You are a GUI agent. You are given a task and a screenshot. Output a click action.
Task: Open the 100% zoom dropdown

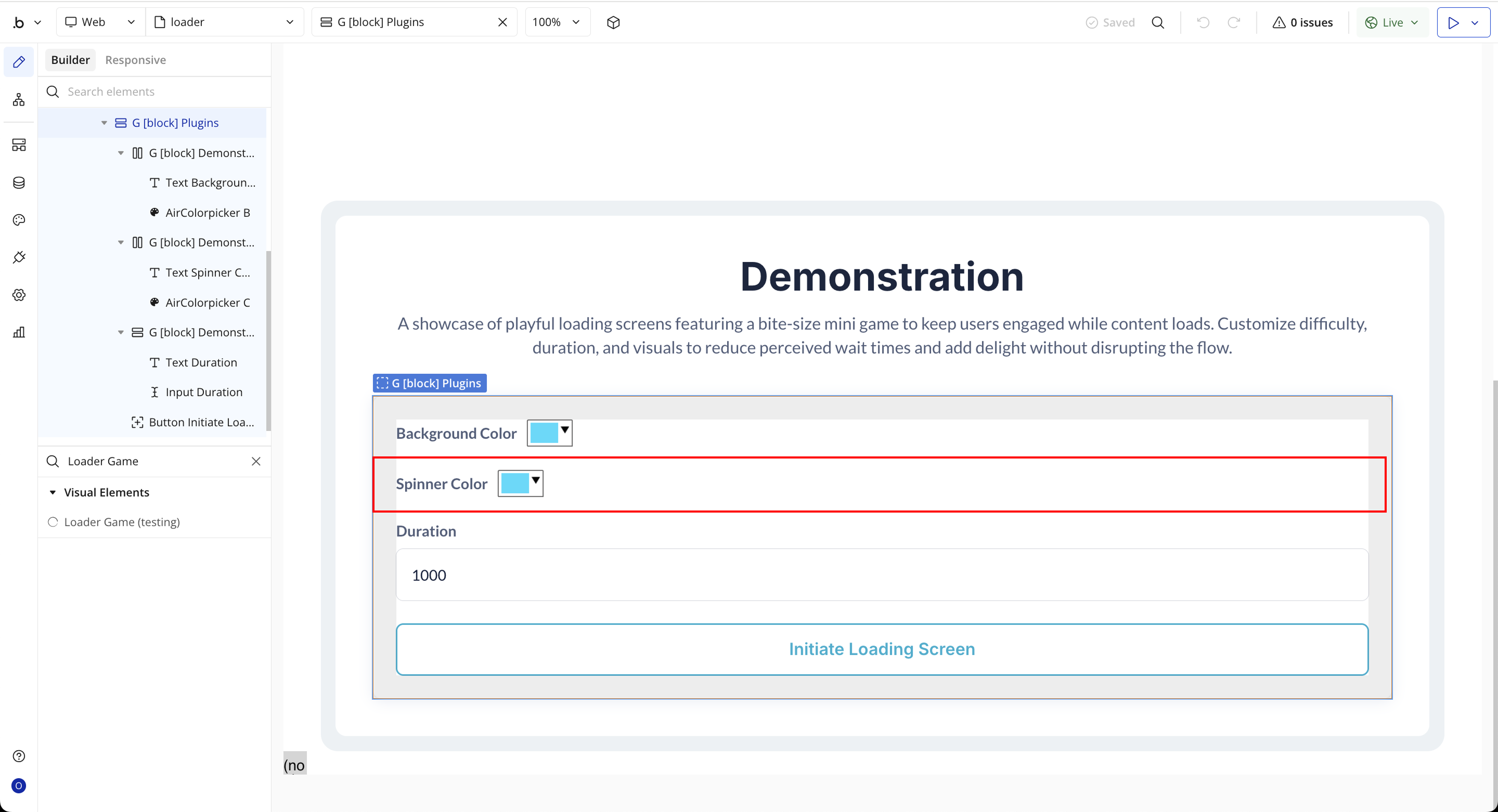click(x=557, y=22)
